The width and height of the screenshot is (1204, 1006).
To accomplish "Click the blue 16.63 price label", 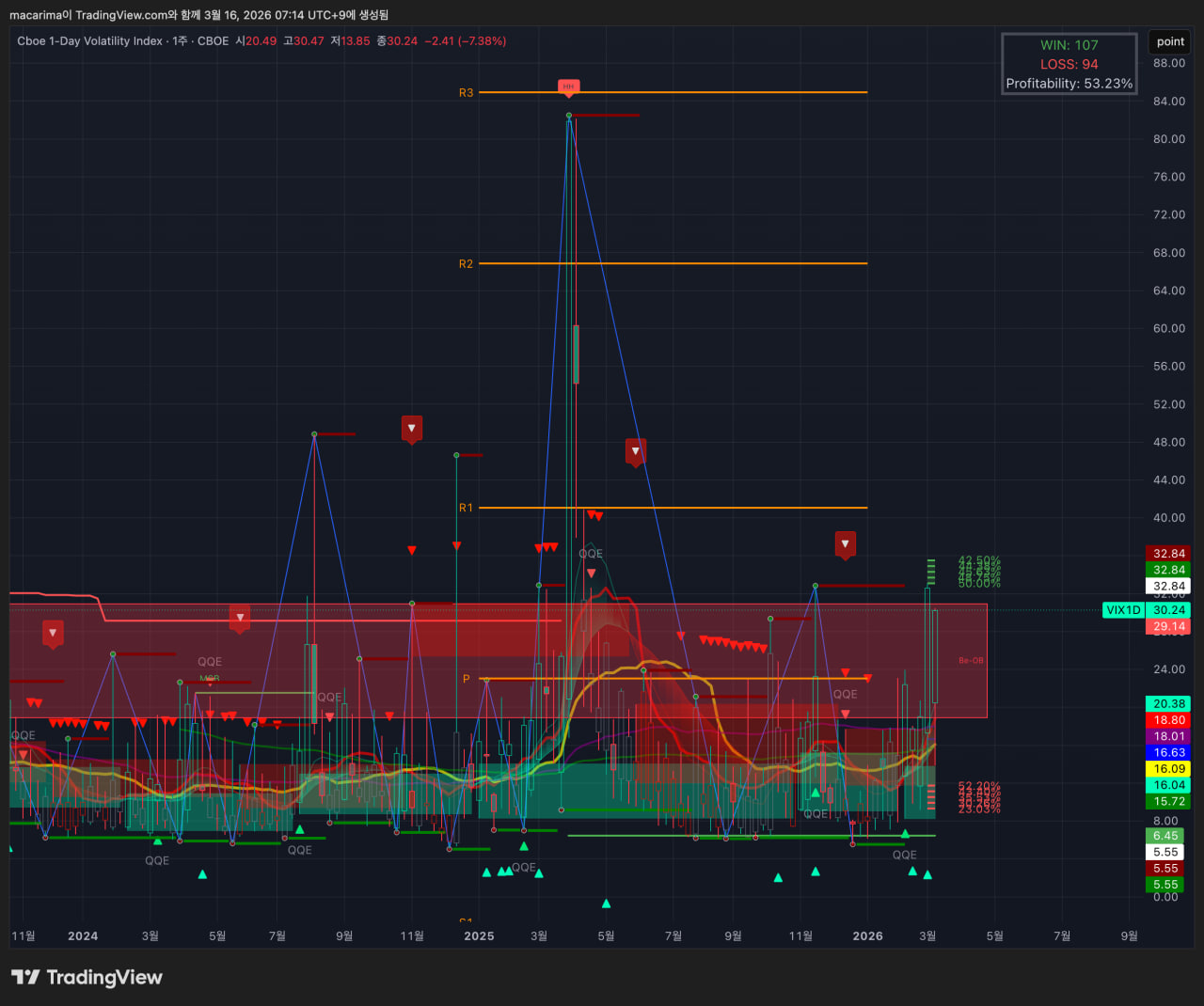I will [1168, 753].
